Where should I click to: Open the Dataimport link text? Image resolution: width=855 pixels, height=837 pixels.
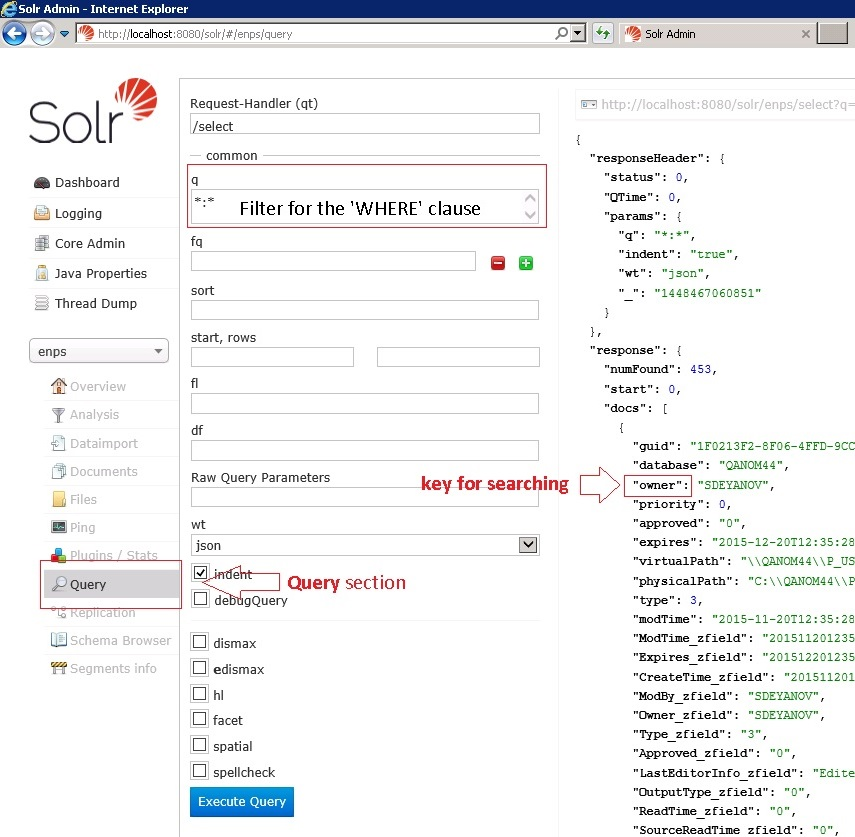[x=104, y=444]
